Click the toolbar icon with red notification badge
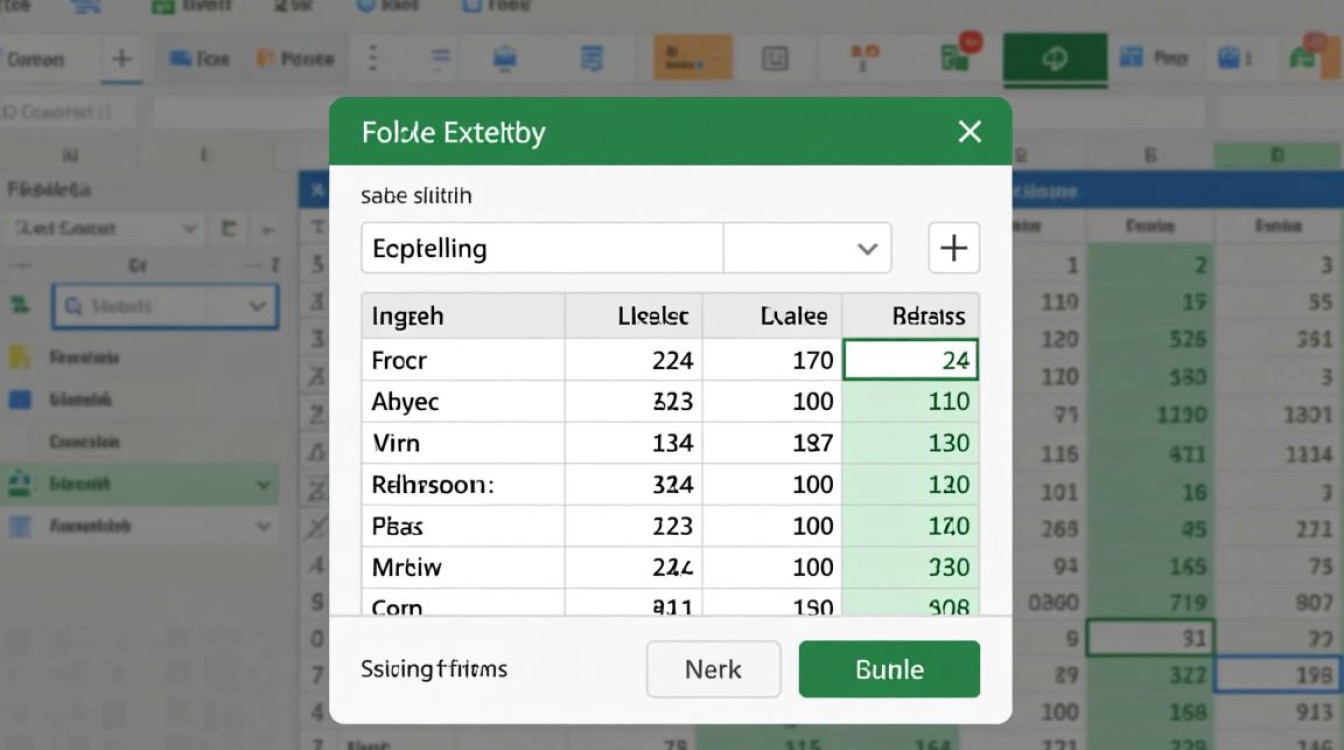 click(x=959, y=54)
